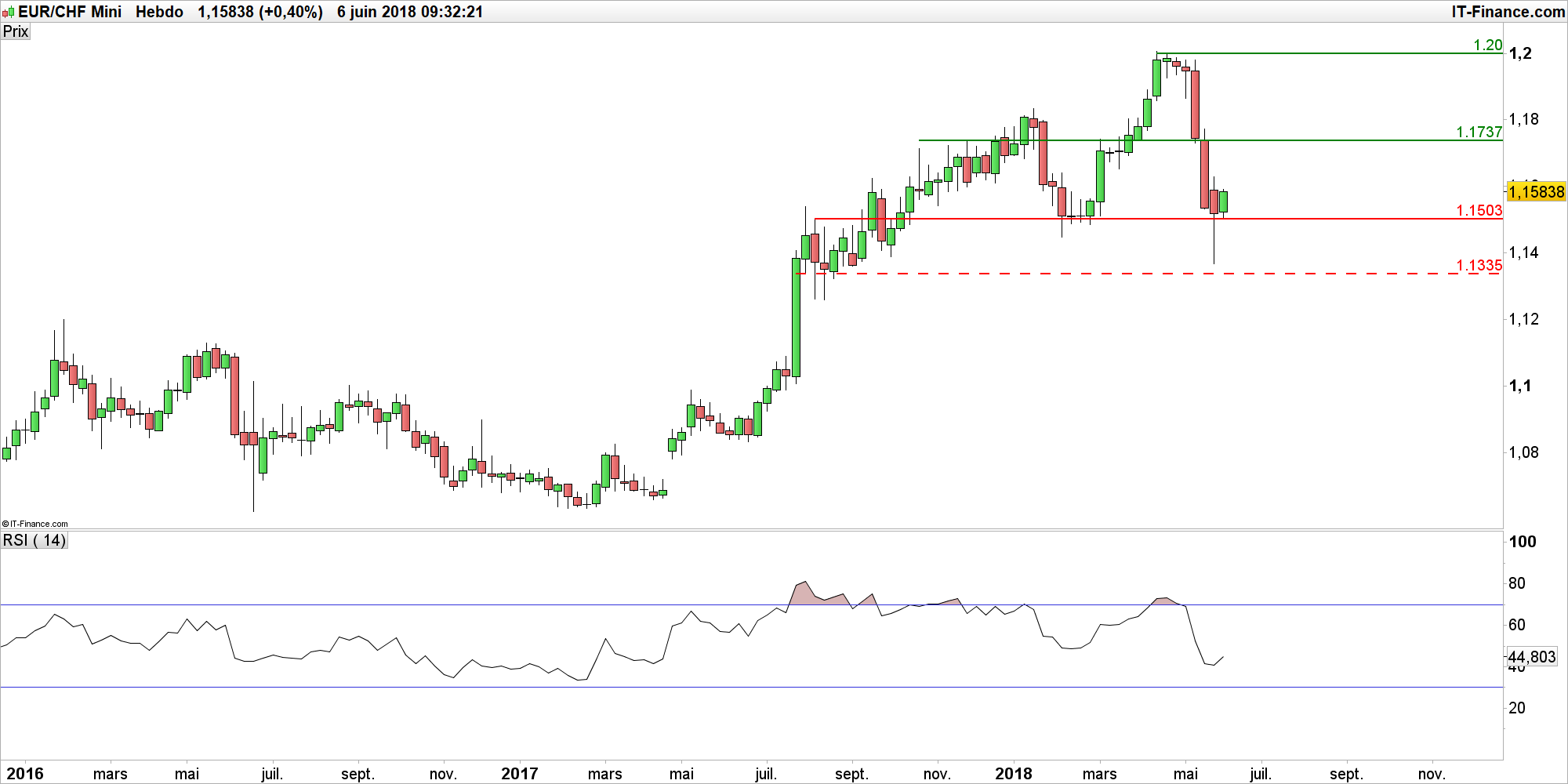Click the yellow current price tag 1,15838
The image size is (1568, 784).
tap(1537, 191)
